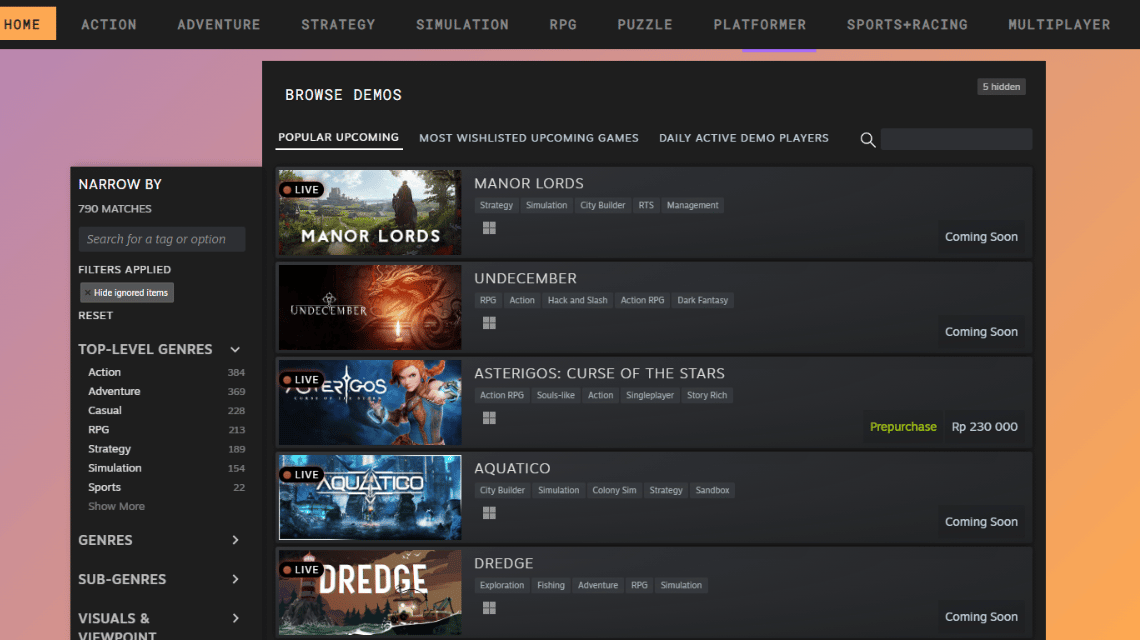Click Fishing tag on Dredge
The height and width of the screenshot is (640, 1140).
pos(550,585)
